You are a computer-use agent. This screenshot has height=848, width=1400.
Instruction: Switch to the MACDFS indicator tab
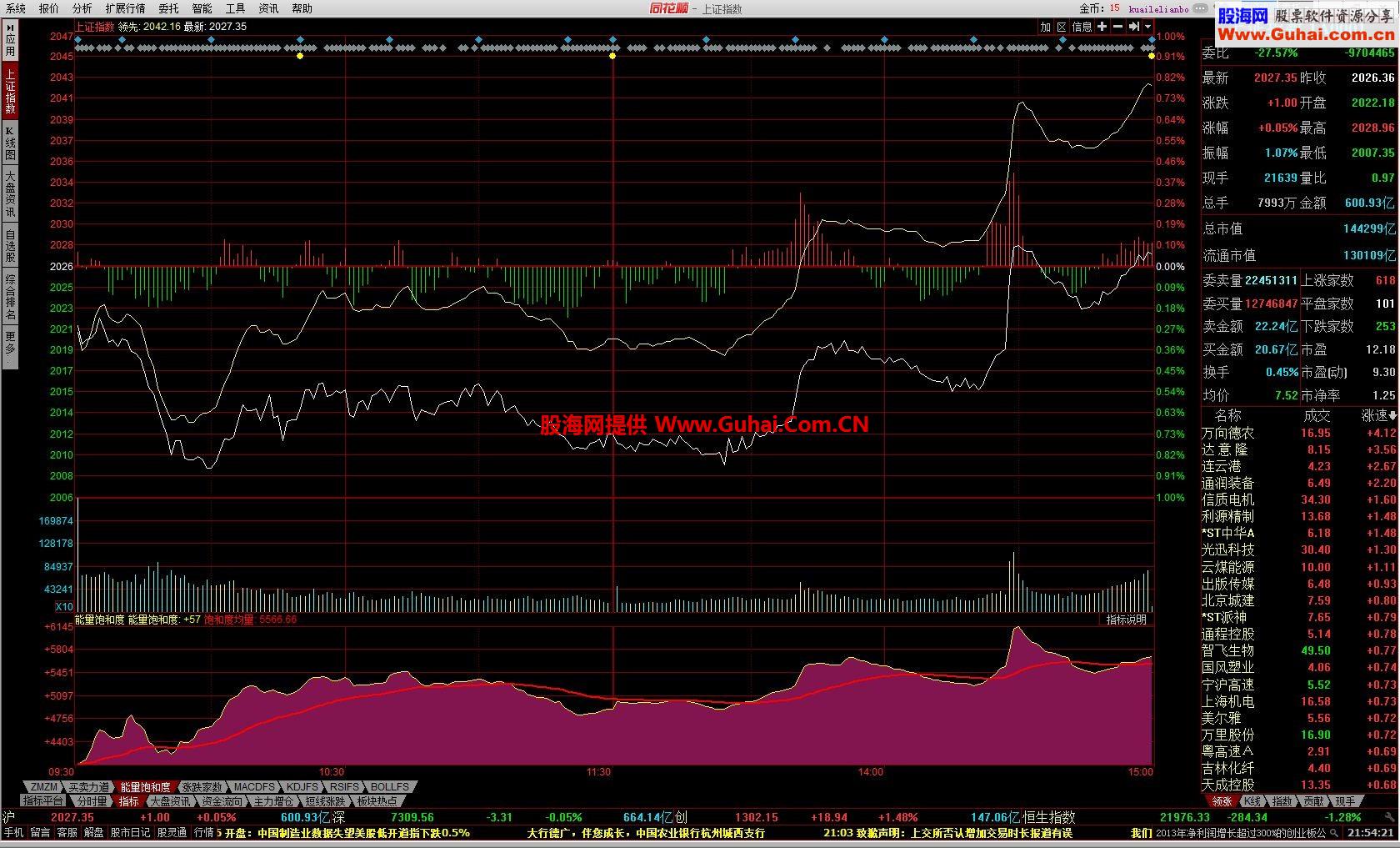(x=254, y=787)
